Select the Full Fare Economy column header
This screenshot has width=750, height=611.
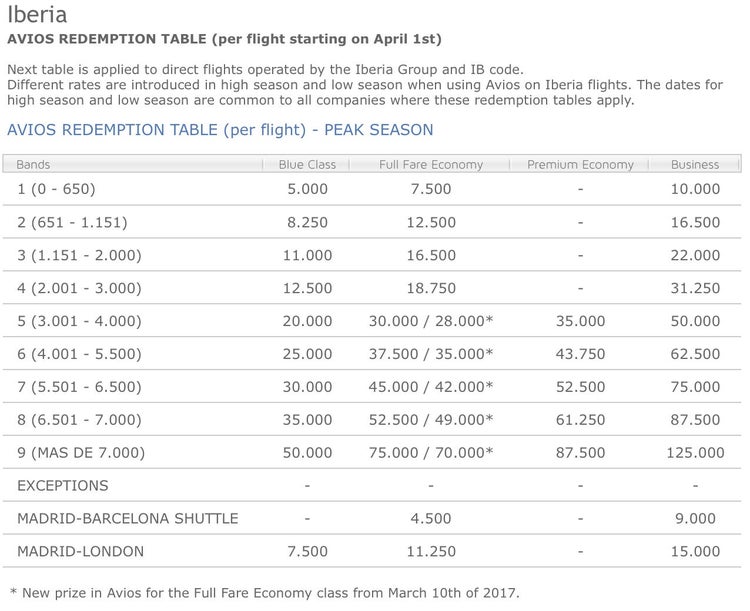coord(431,165)
